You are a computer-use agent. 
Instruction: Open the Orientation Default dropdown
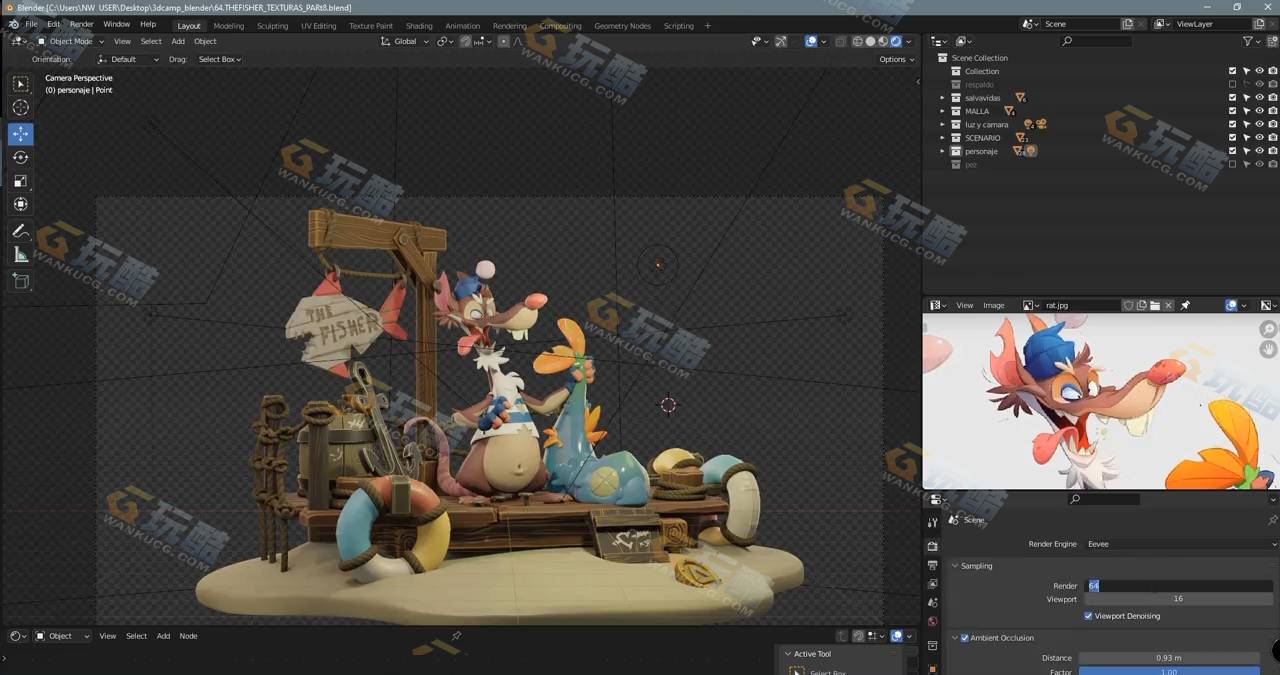click(x=128, y=60)
